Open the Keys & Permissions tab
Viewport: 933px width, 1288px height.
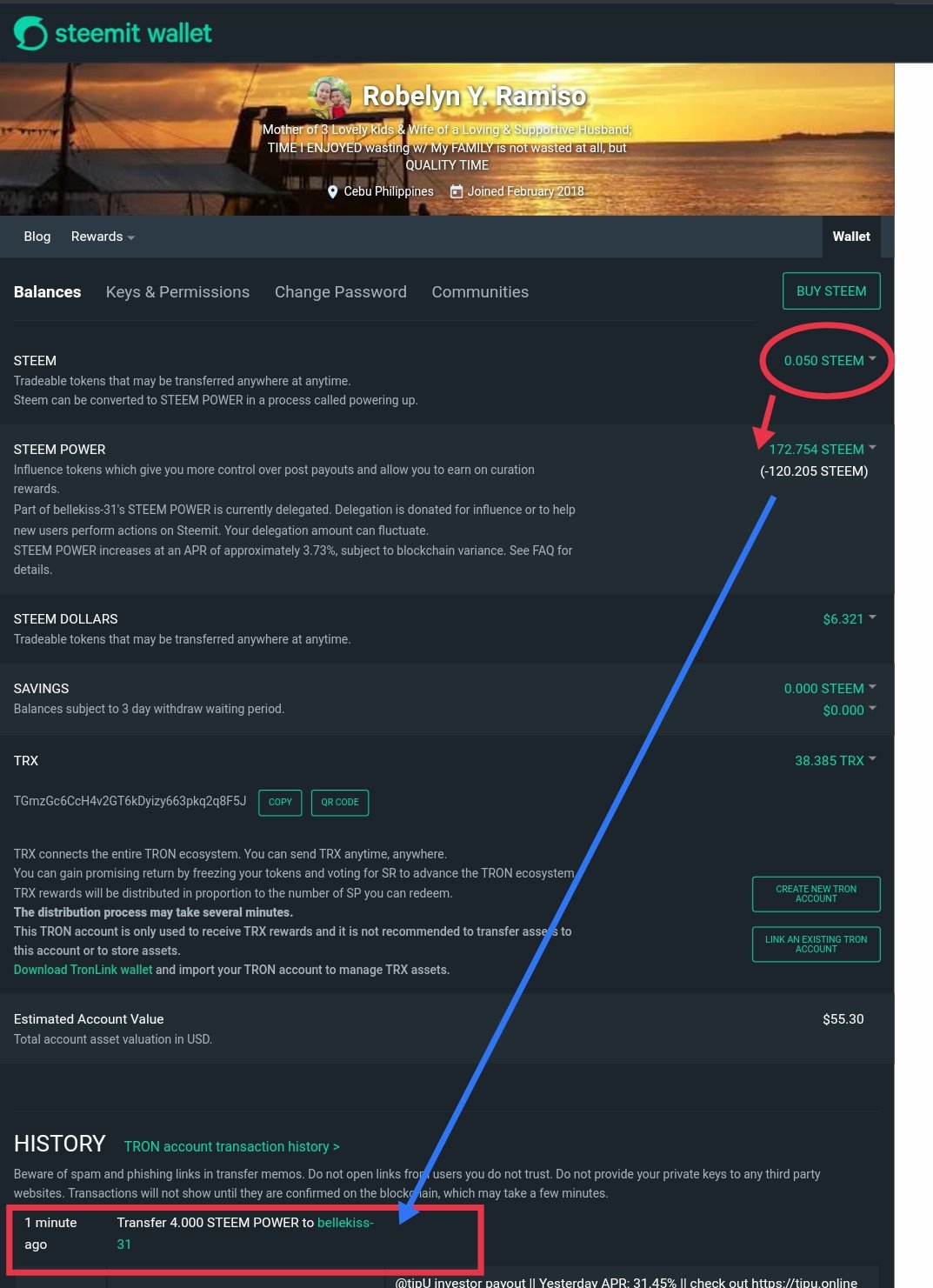tap(177, 292)
